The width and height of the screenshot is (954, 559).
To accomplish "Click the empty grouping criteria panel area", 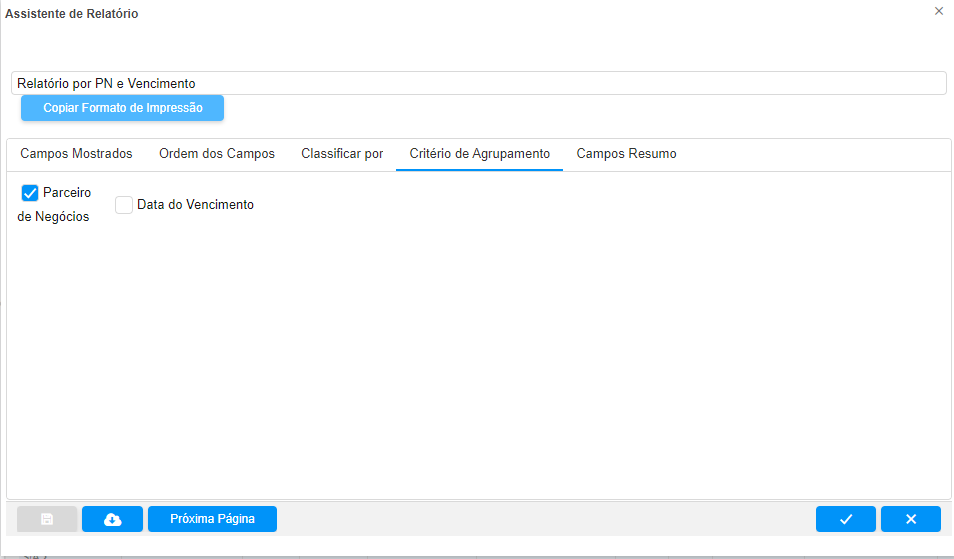I will coord(478,360).
